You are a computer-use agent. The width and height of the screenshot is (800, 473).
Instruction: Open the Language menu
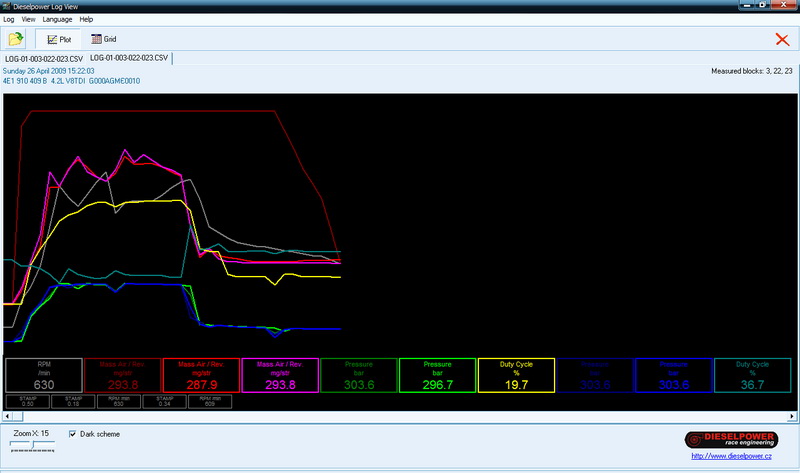coord(56,19)
